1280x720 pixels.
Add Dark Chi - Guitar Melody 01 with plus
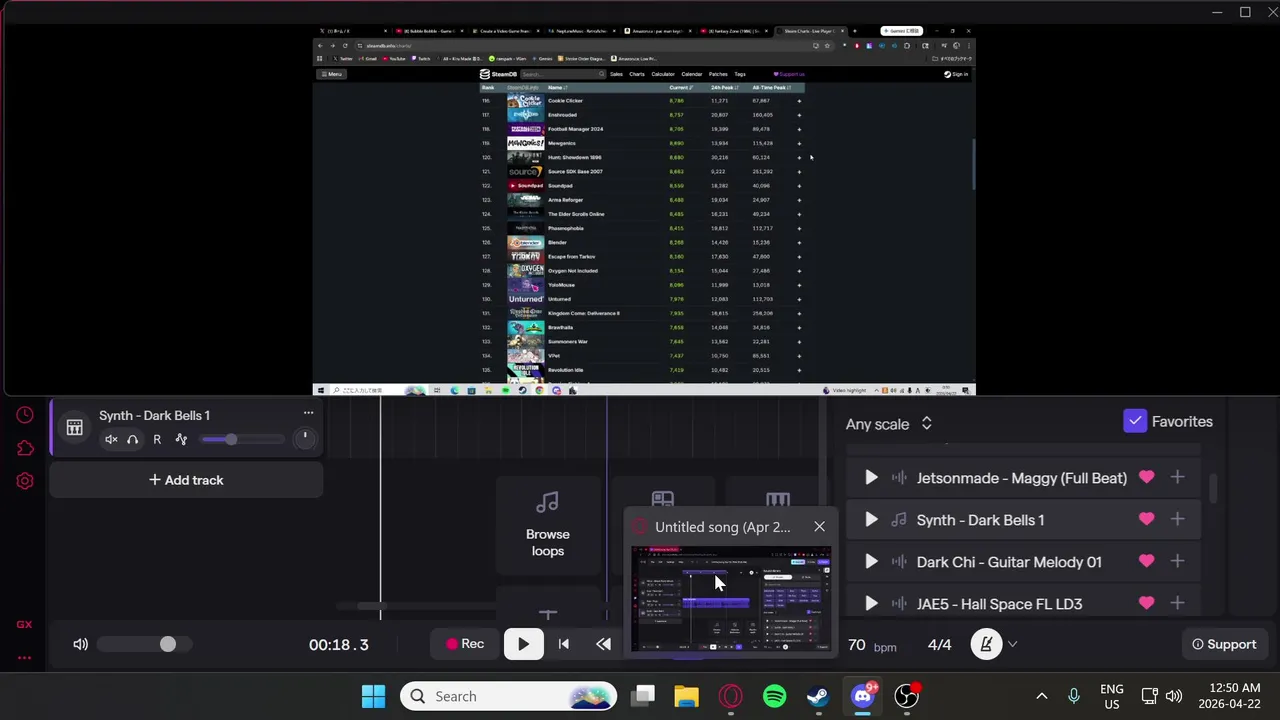point(1177,562)
